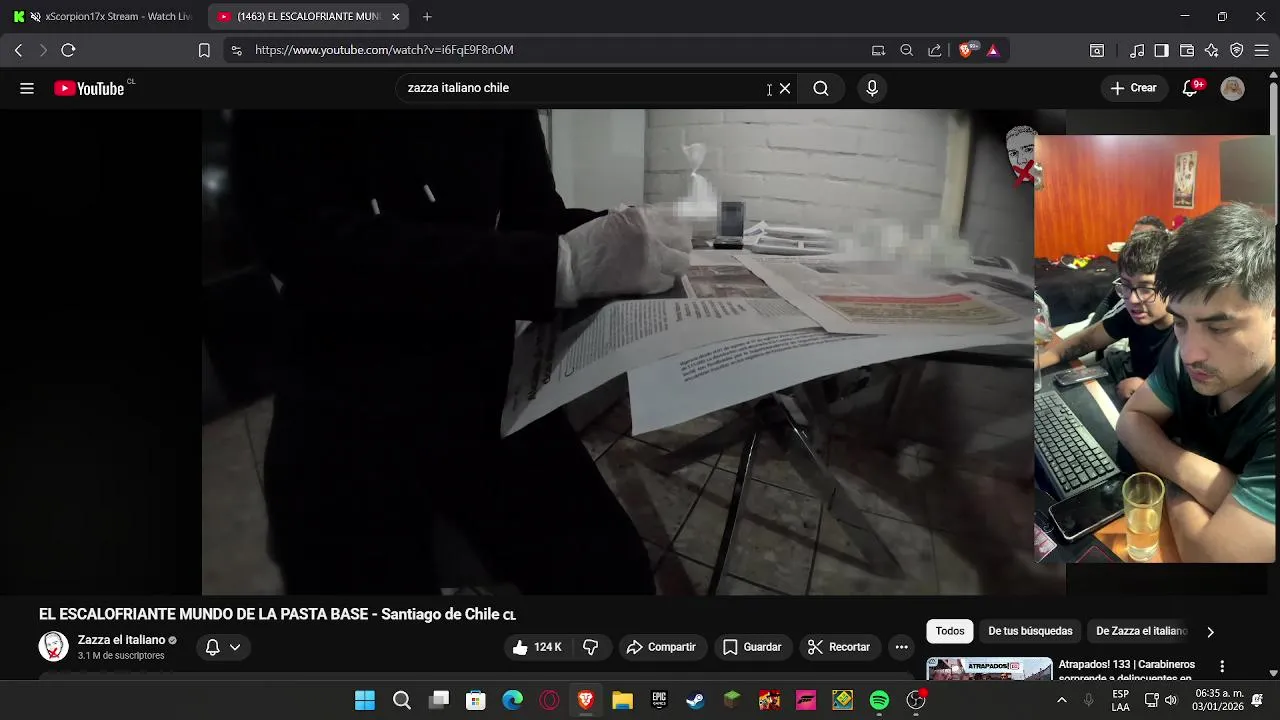Open Microsoft Edge from taskbar
The width and height of the screenshot is (1280, 720).
point(512,700)
